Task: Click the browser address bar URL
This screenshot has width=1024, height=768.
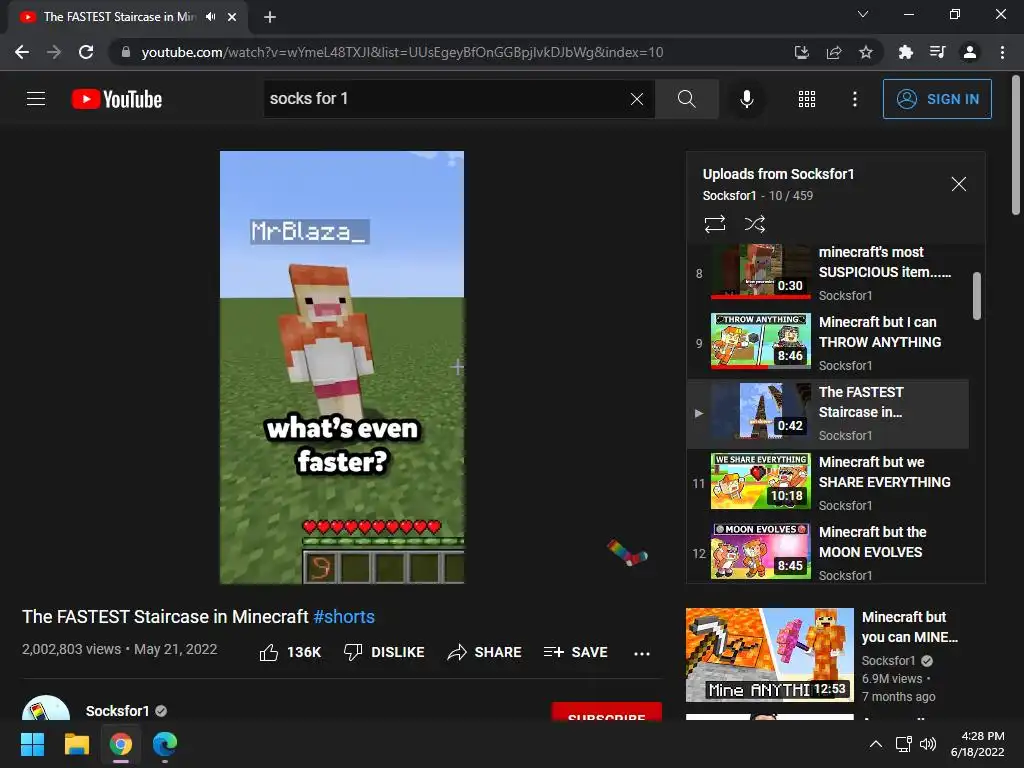Action: [402, 52]
